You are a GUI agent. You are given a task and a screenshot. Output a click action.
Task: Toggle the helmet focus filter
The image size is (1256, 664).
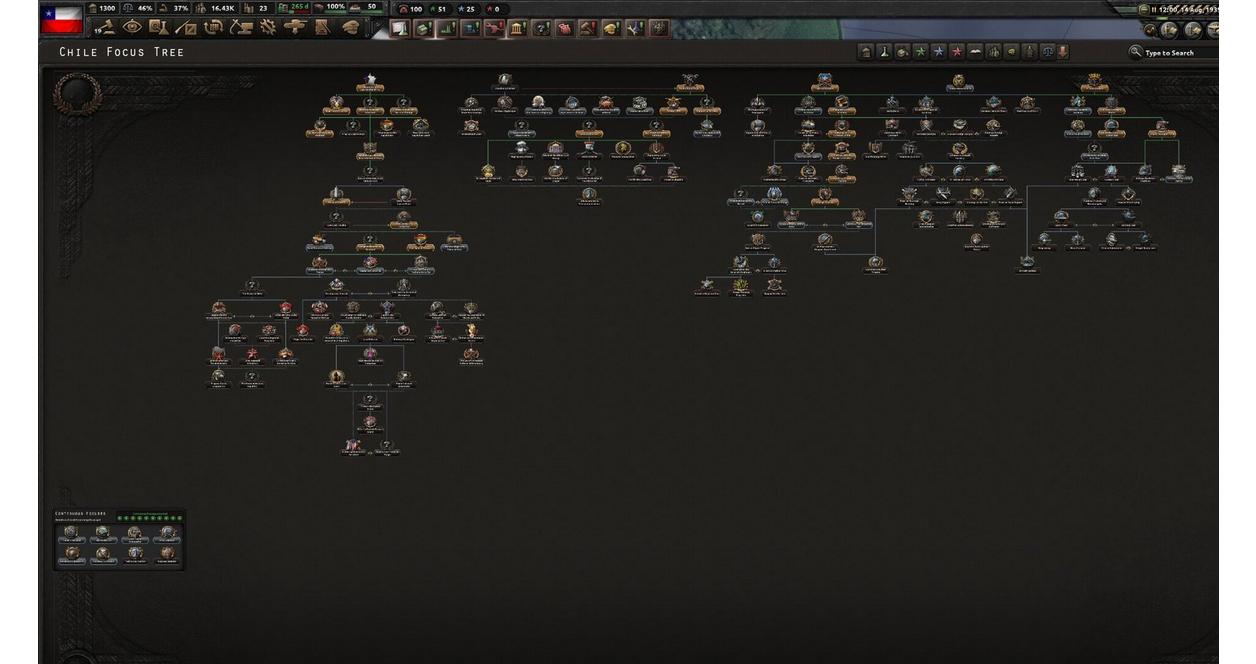click(x=1012, y=52)
